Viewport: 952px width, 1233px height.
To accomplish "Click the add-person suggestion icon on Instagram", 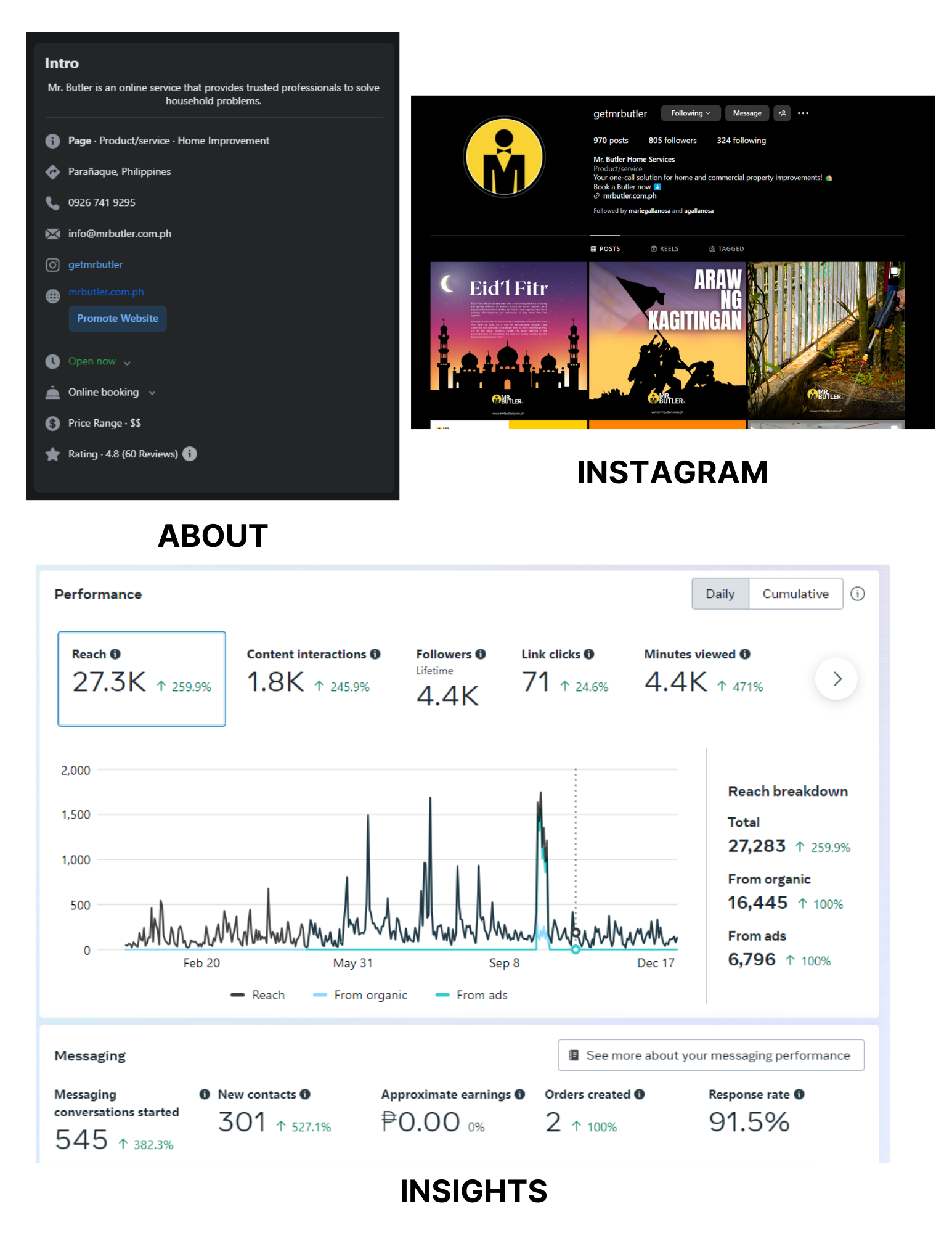I will point(783,113).
